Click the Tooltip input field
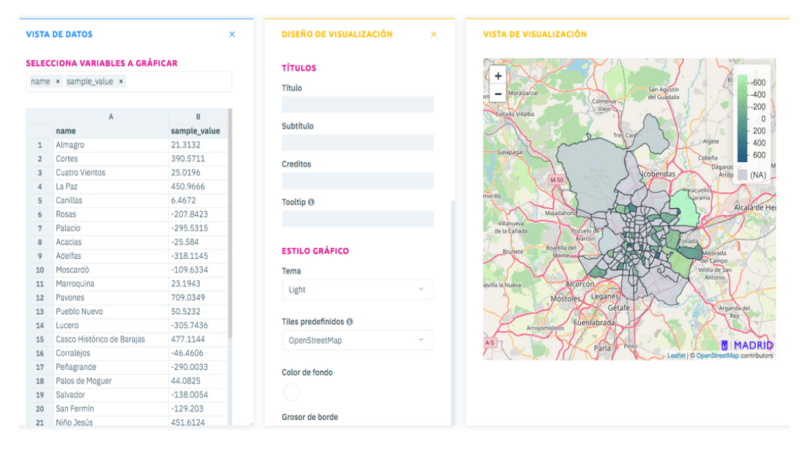 coord(358,218)
